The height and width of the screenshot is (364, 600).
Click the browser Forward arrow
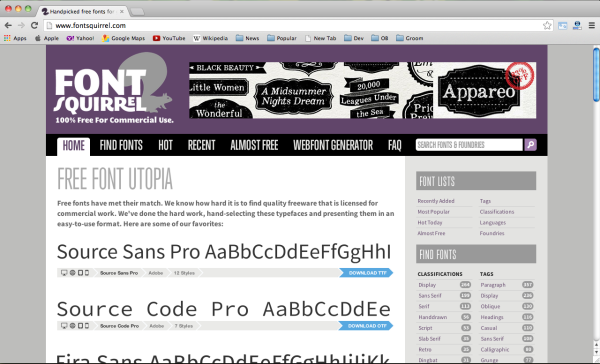(x=21, y=25)
